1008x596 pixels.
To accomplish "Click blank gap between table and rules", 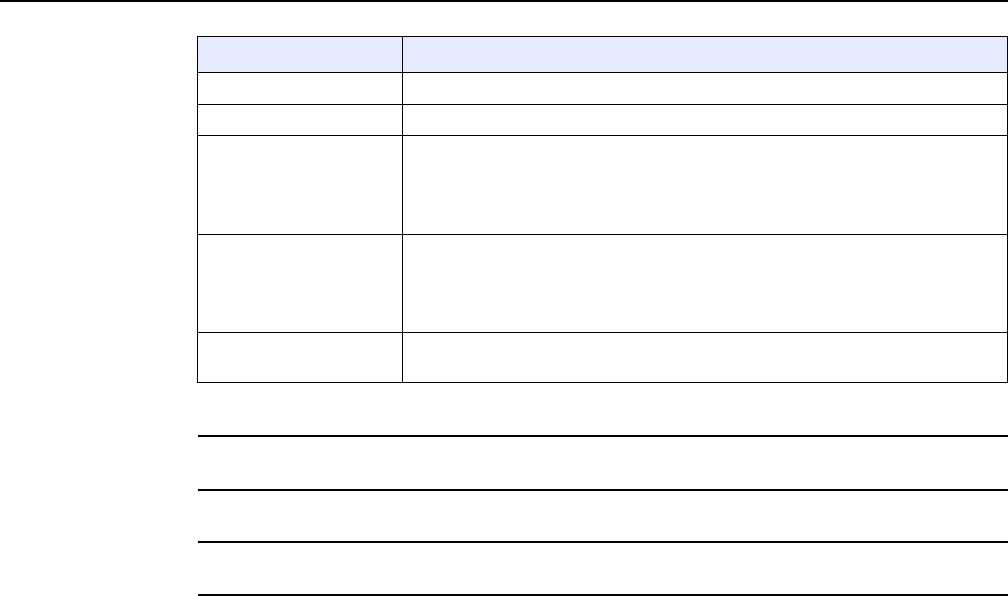I will click(600, 409).
